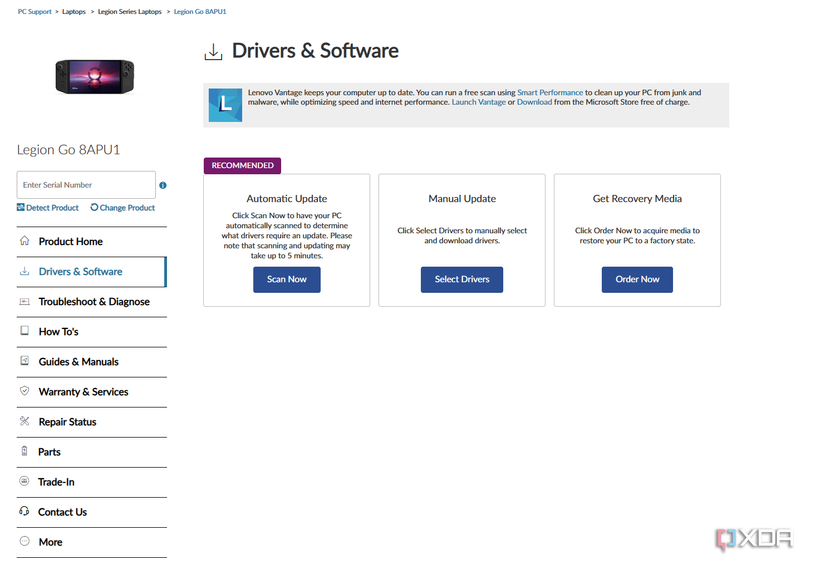Image resolution: width=825 pixels, height=584 pixels.
Task: Click the Troubleshoot & Diagnose icon
Action: [x=24, y=301]
